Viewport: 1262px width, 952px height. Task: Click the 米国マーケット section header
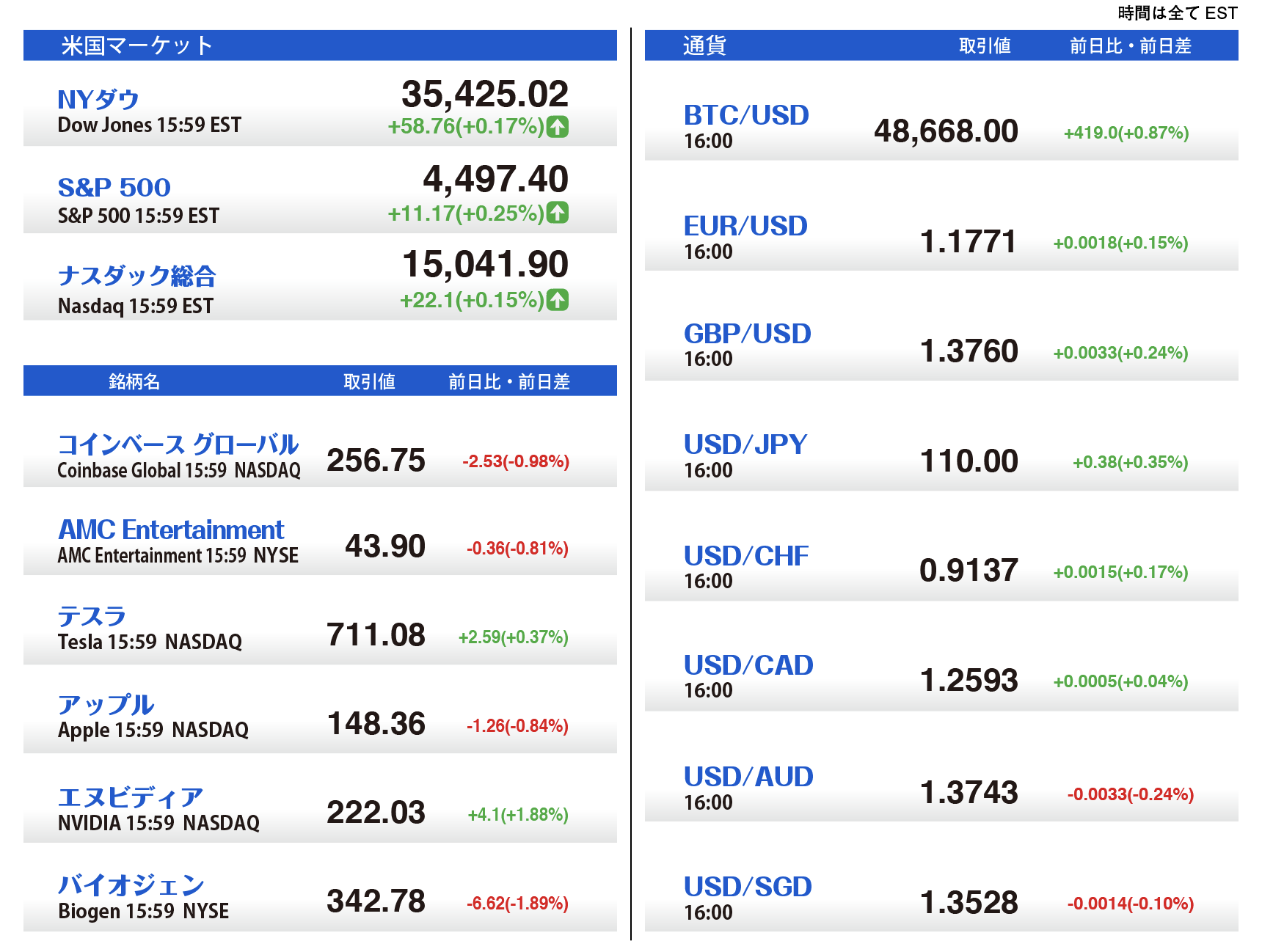click(x=137, y=45)
